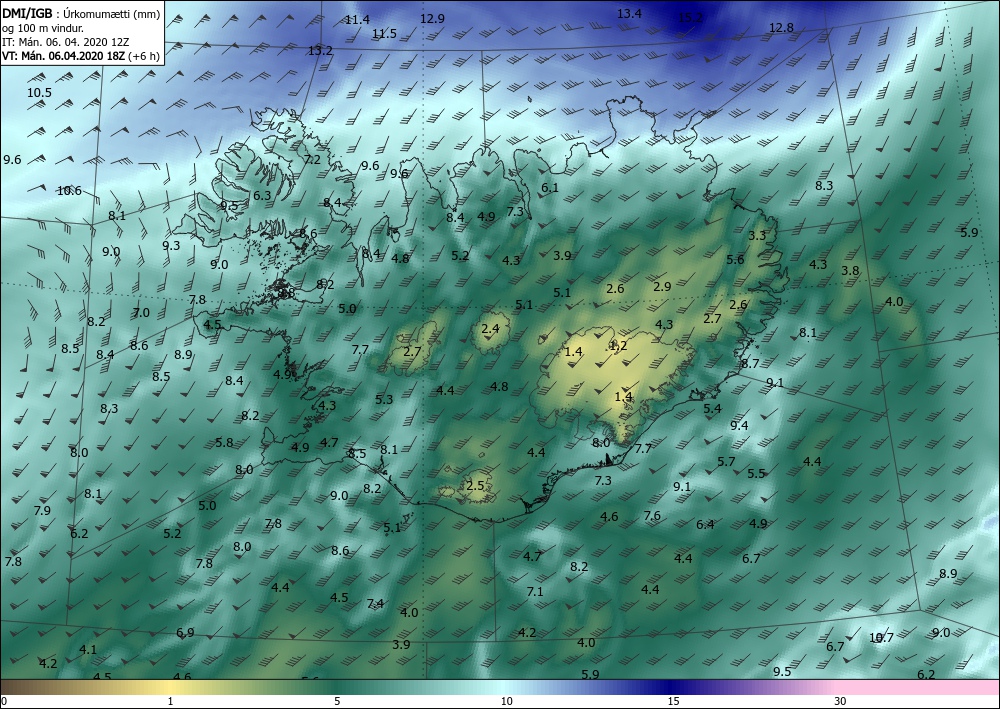
Task: Click the 7.4 value on the map
Action: pos(376,603)
